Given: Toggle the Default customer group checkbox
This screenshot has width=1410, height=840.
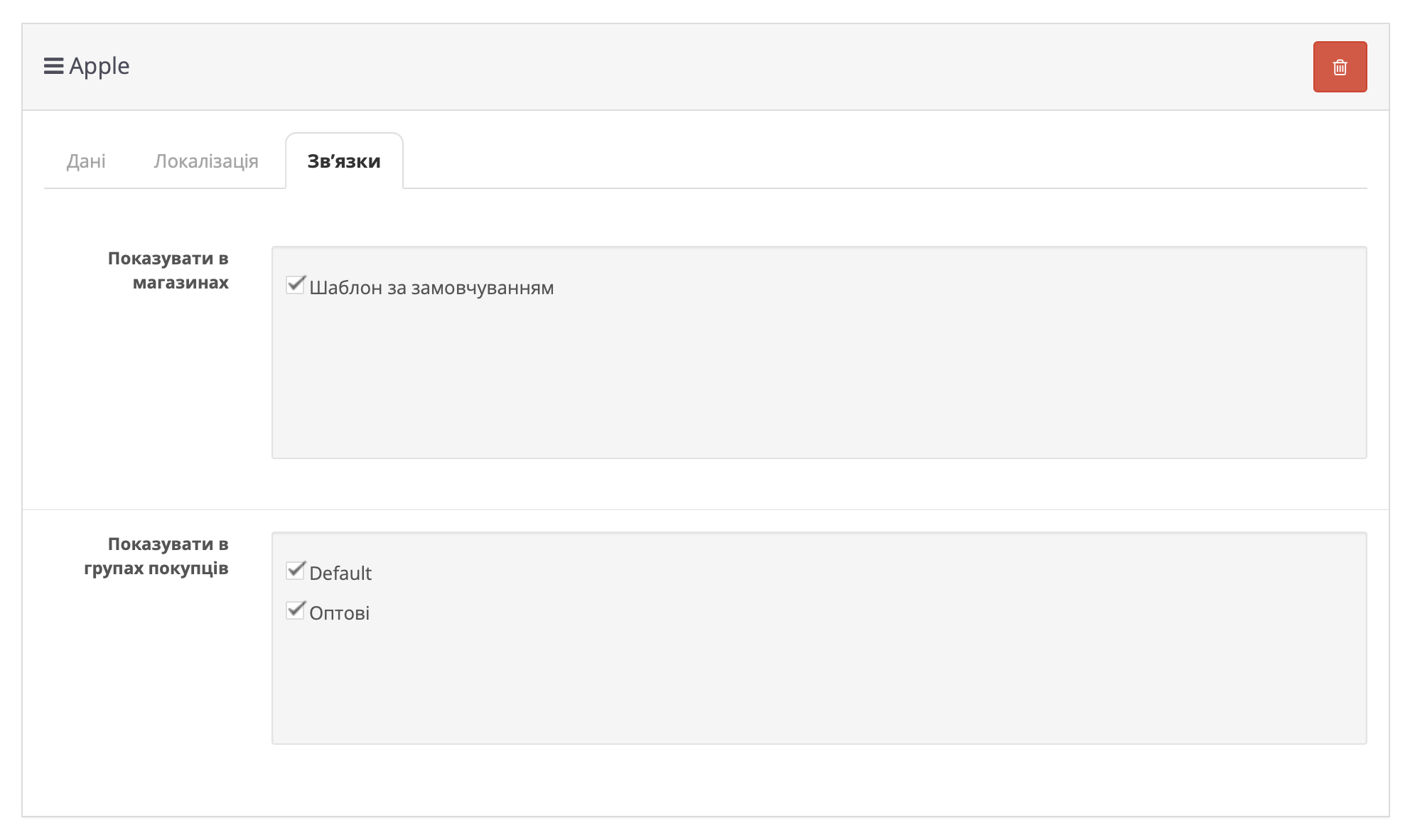Looking at the screenshot, I should 295,571.
